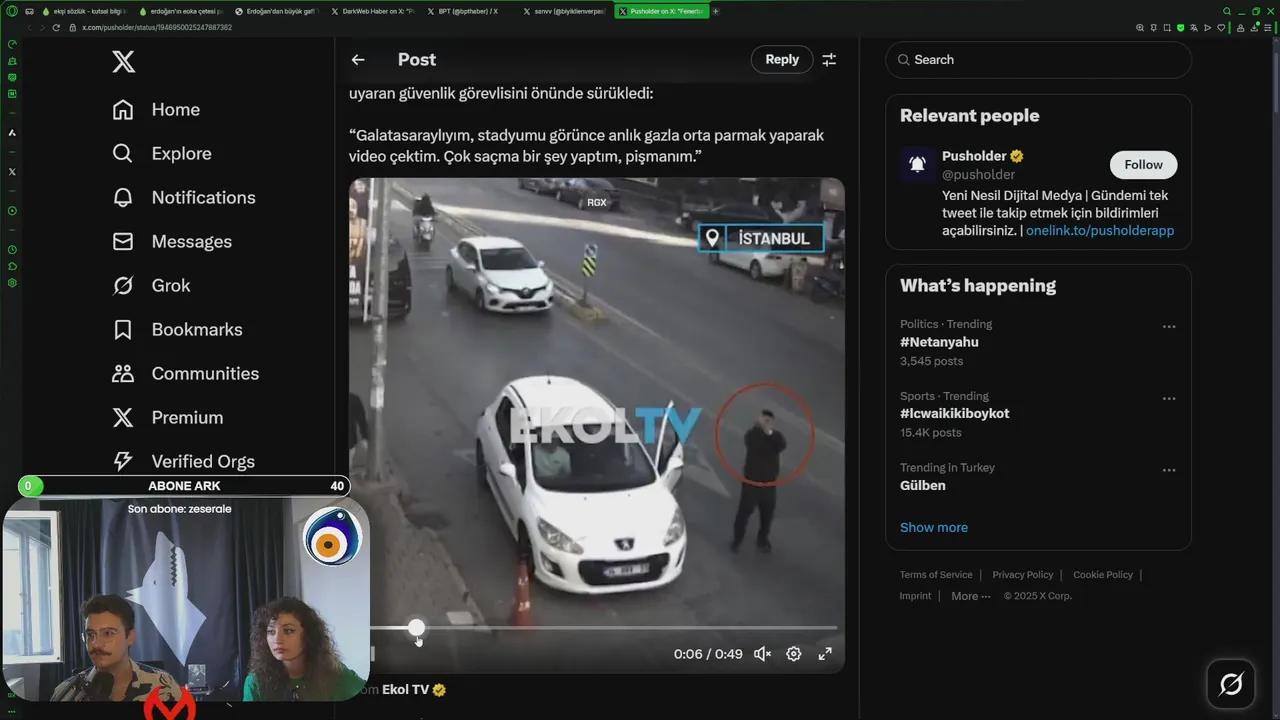Go back with the Post arrow
The width and height of the screenshot is (1280, 720).
coord(358,60)
